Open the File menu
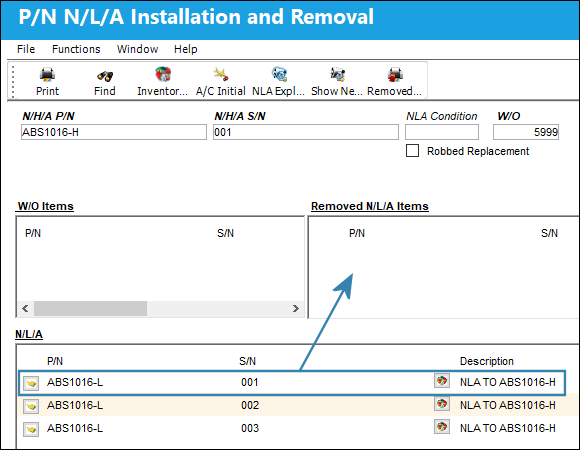The width and height of the screenshot is (580, 450). [26, 49]
